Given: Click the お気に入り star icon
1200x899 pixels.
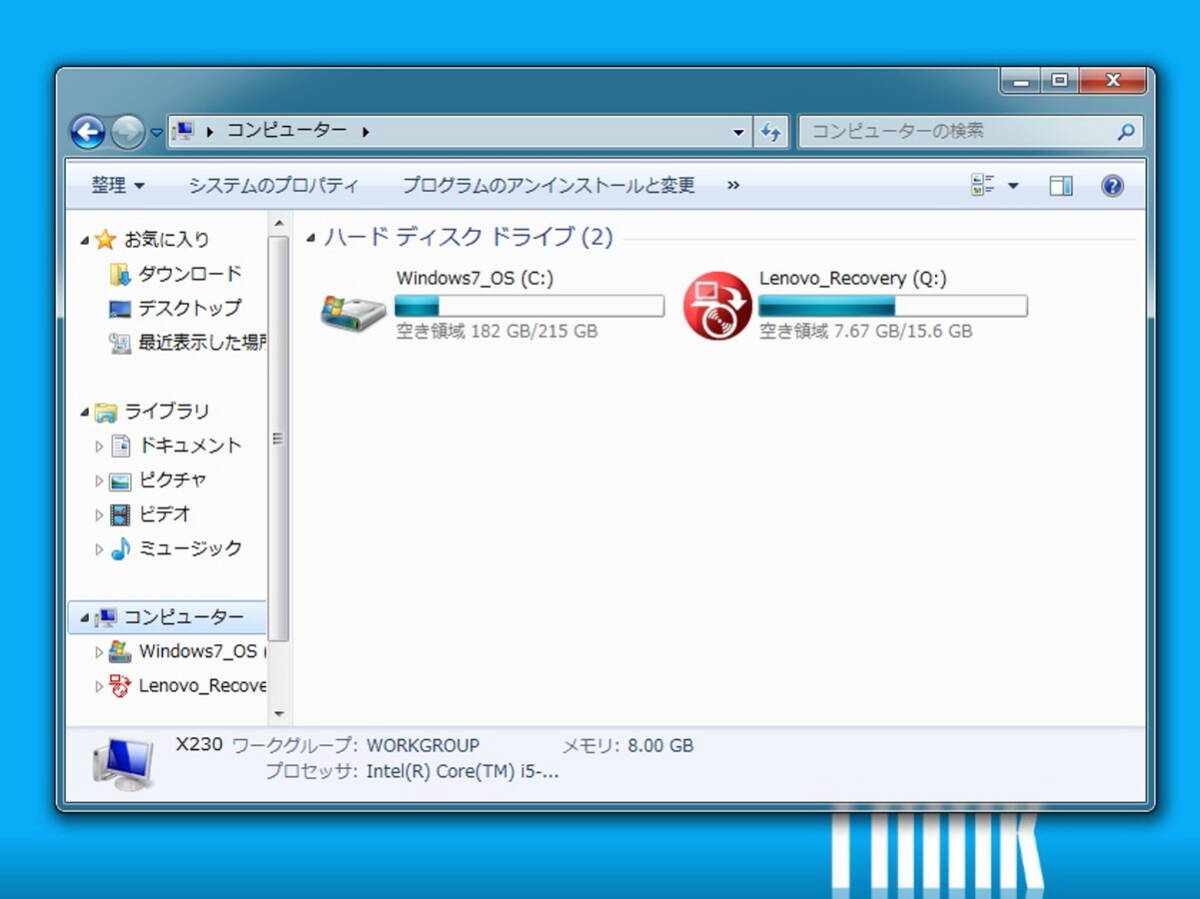Looking at the screenshot, I should pyautogui.click(x=105, y=240).
